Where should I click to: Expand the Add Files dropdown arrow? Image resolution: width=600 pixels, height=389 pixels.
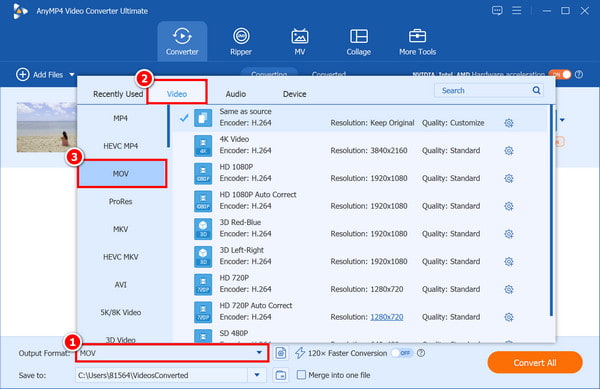72,75
